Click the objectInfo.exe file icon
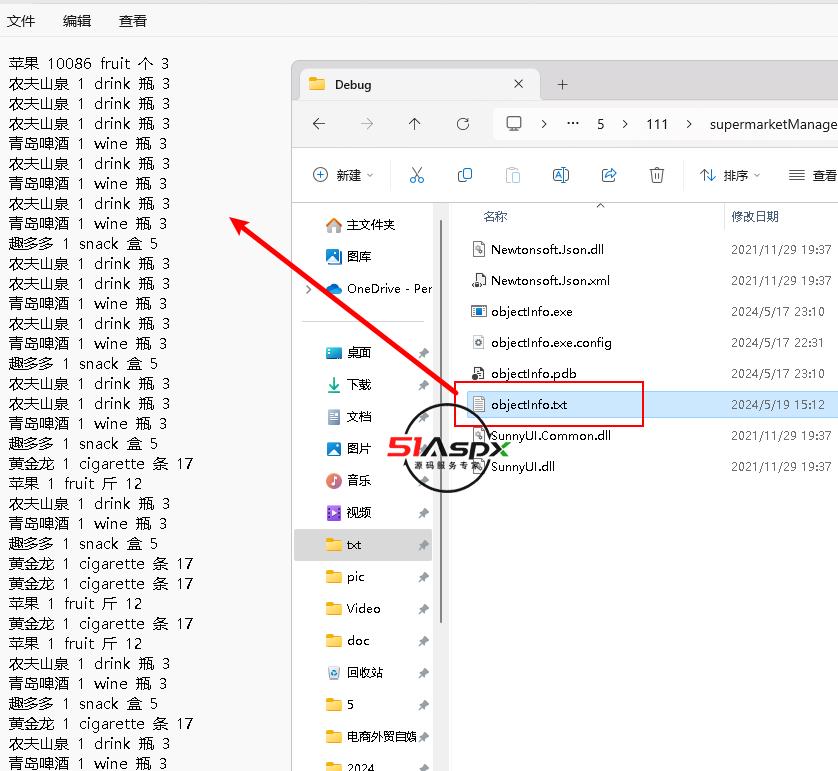Image resolution: width=838 pixels, height=771 pixels. pyautogui.click(x=478, y=311)
